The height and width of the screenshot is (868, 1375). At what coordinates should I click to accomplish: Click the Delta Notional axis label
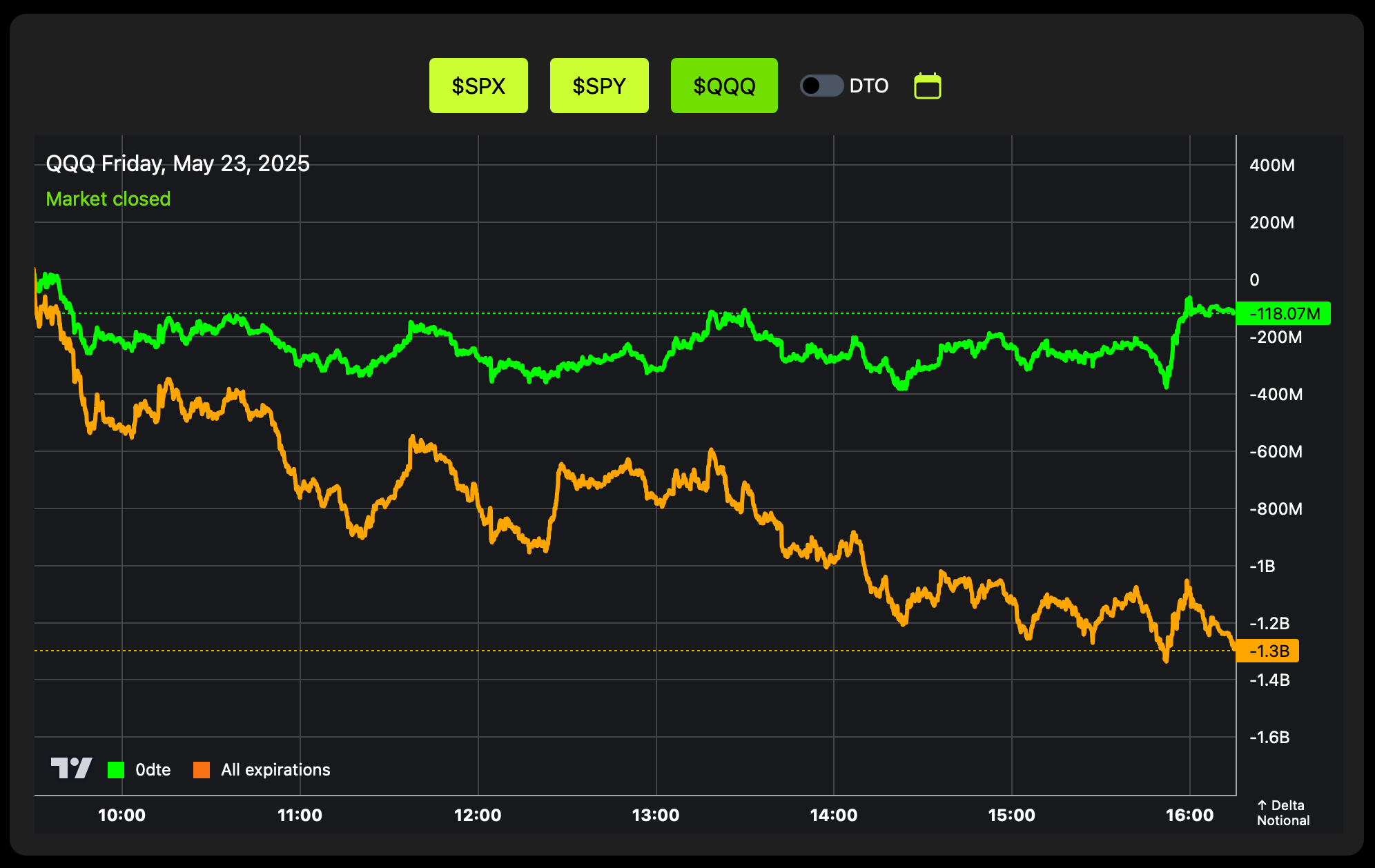(1283, 813)
